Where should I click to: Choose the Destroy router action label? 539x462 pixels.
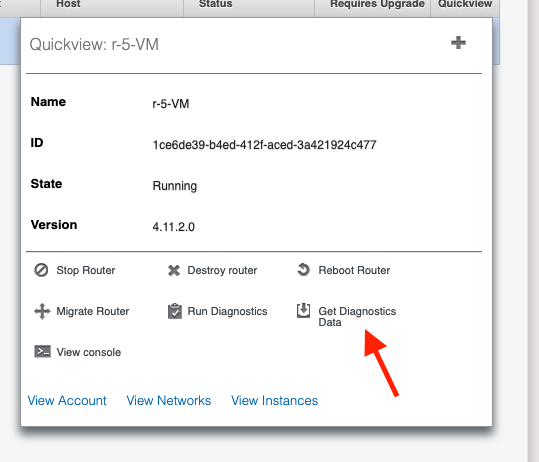tap(222, 271)
